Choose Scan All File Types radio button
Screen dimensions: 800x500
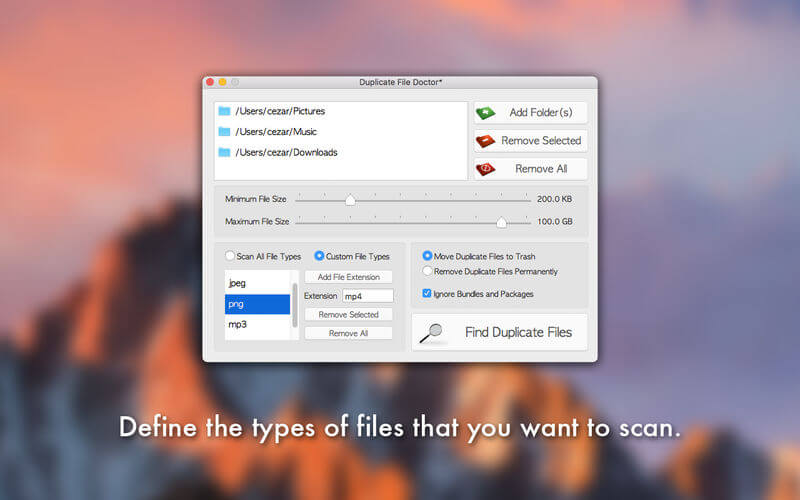coord(230,256)
